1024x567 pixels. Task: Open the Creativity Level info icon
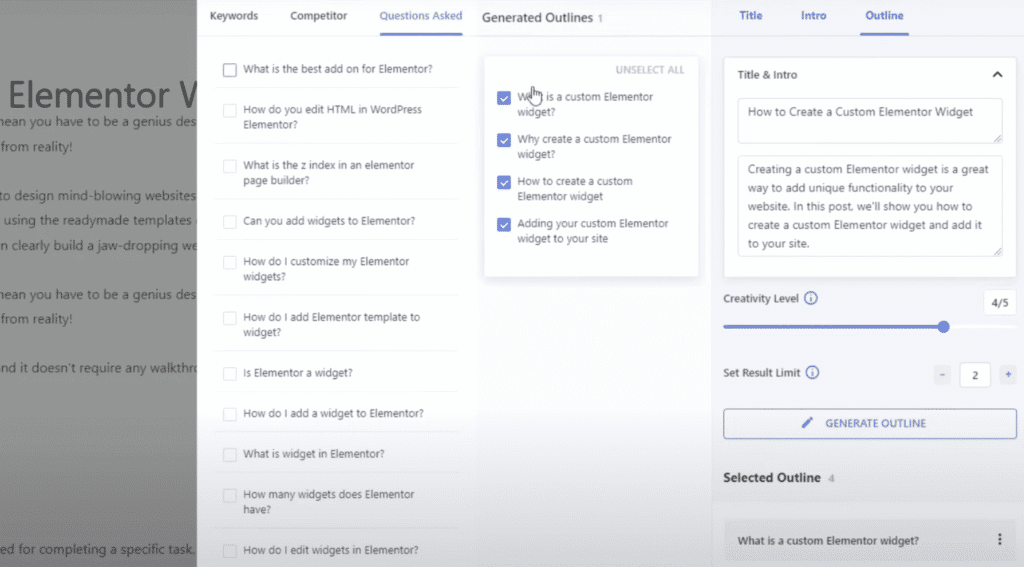[810, 299]
